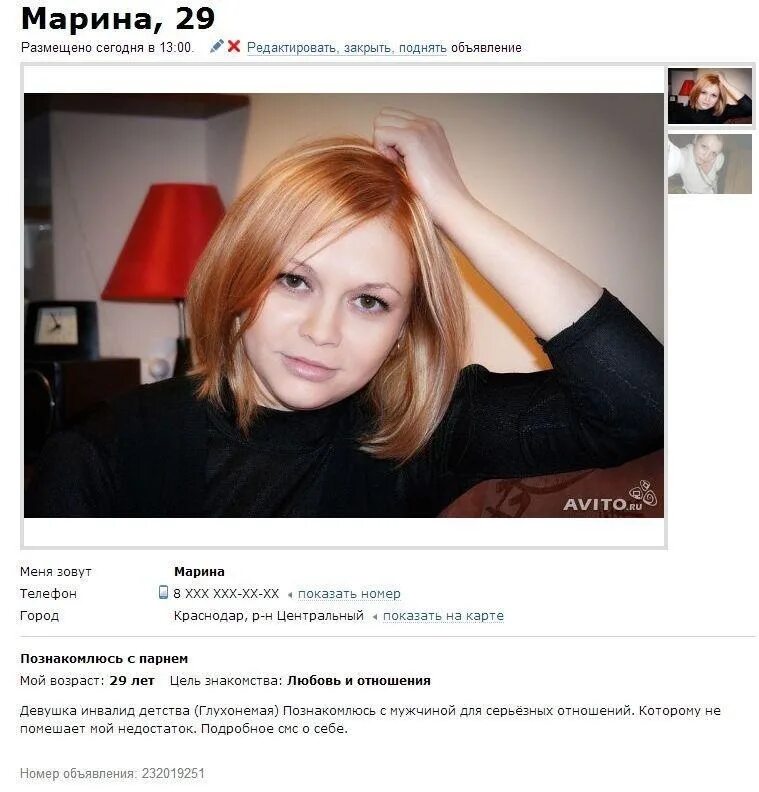Choose the "поднять" link to bump listing
Viewport: 759px width, 792px height.
pos(423,47)
